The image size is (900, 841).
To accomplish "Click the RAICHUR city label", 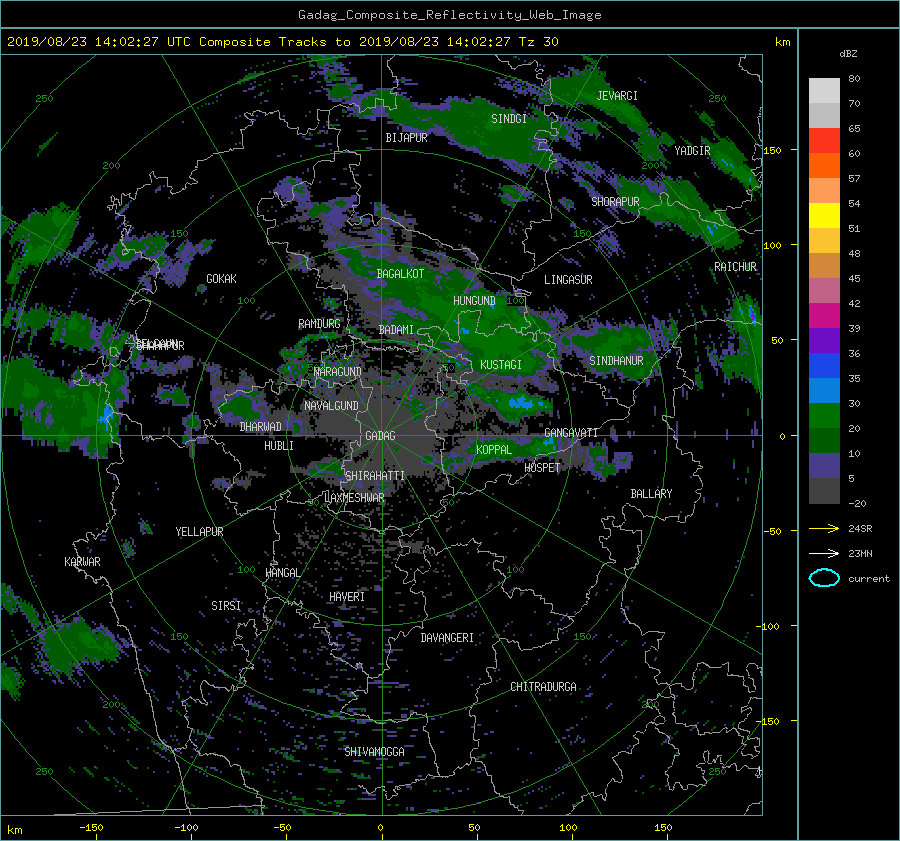I will [735, 267].
